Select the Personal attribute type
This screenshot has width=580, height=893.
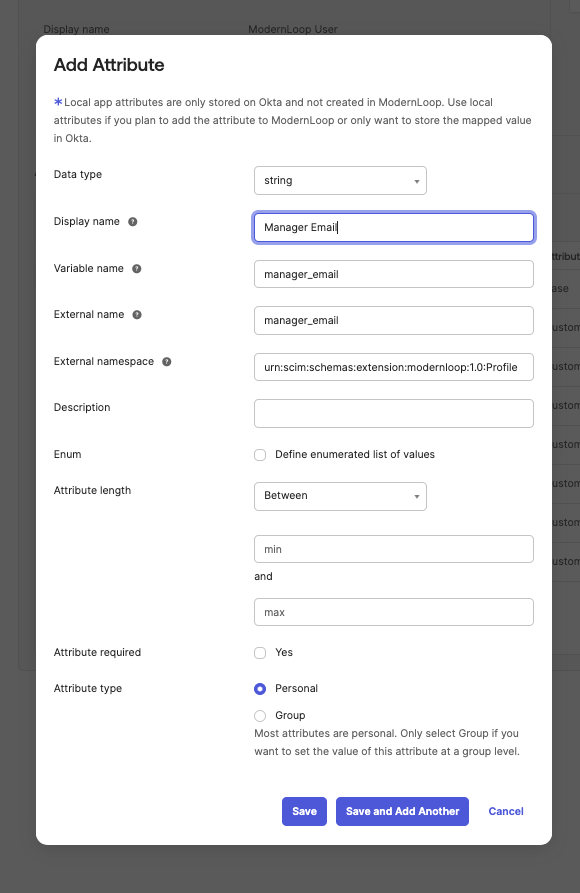tap(260, 689)
